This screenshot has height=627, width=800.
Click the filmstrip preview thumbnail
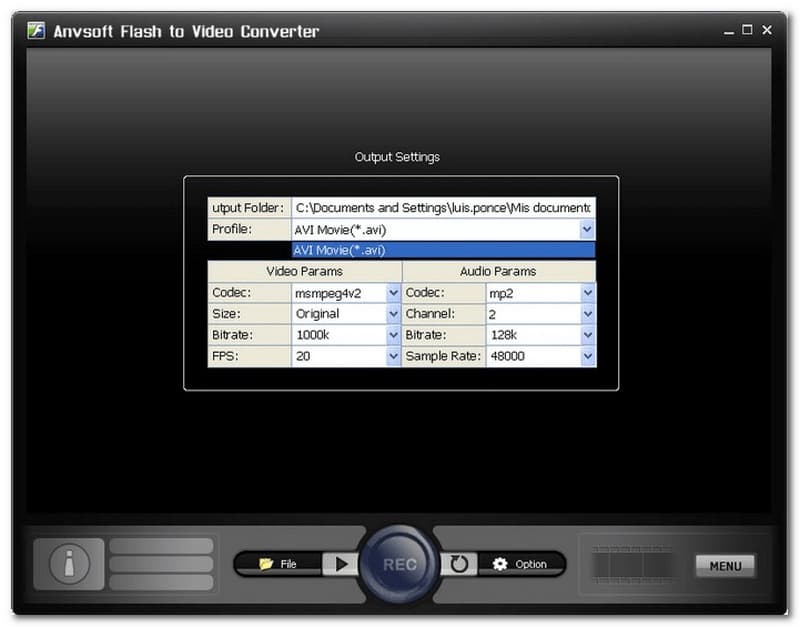coord(632,564)
